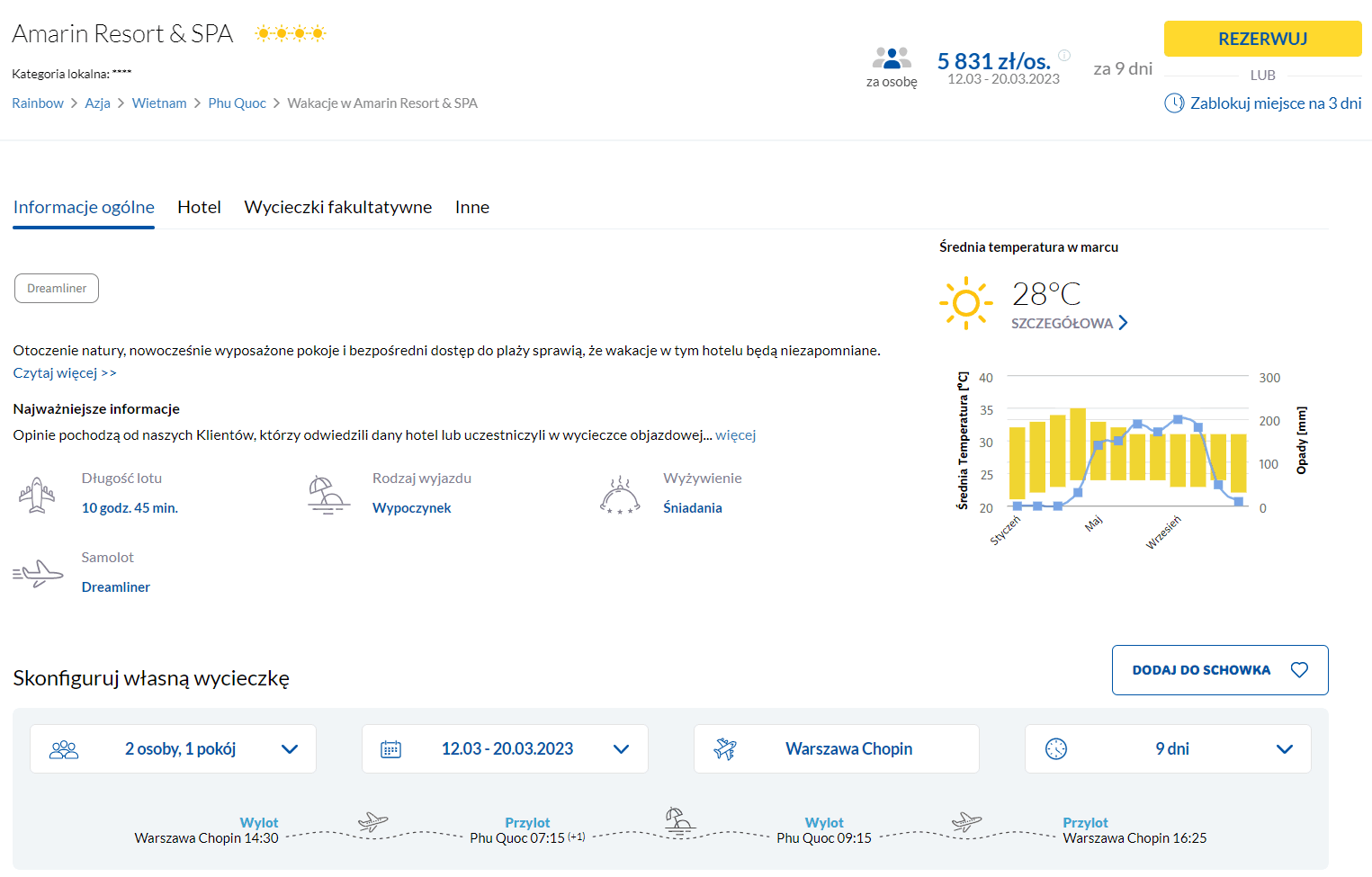Open 2 osoby, 1 pokój dropdown
The image size is (1372, 877).
(x=173, y=749)
